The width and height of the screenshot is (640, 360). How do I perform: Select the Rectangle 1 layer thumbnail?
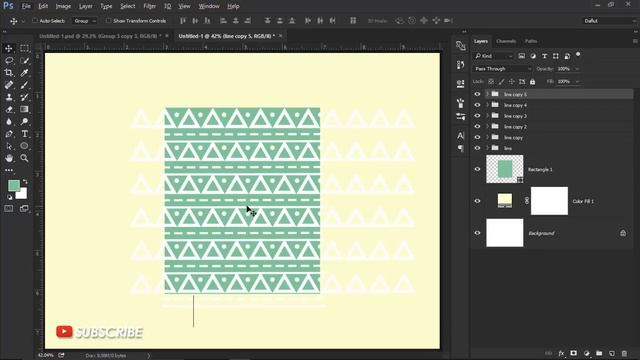point(504,169)
